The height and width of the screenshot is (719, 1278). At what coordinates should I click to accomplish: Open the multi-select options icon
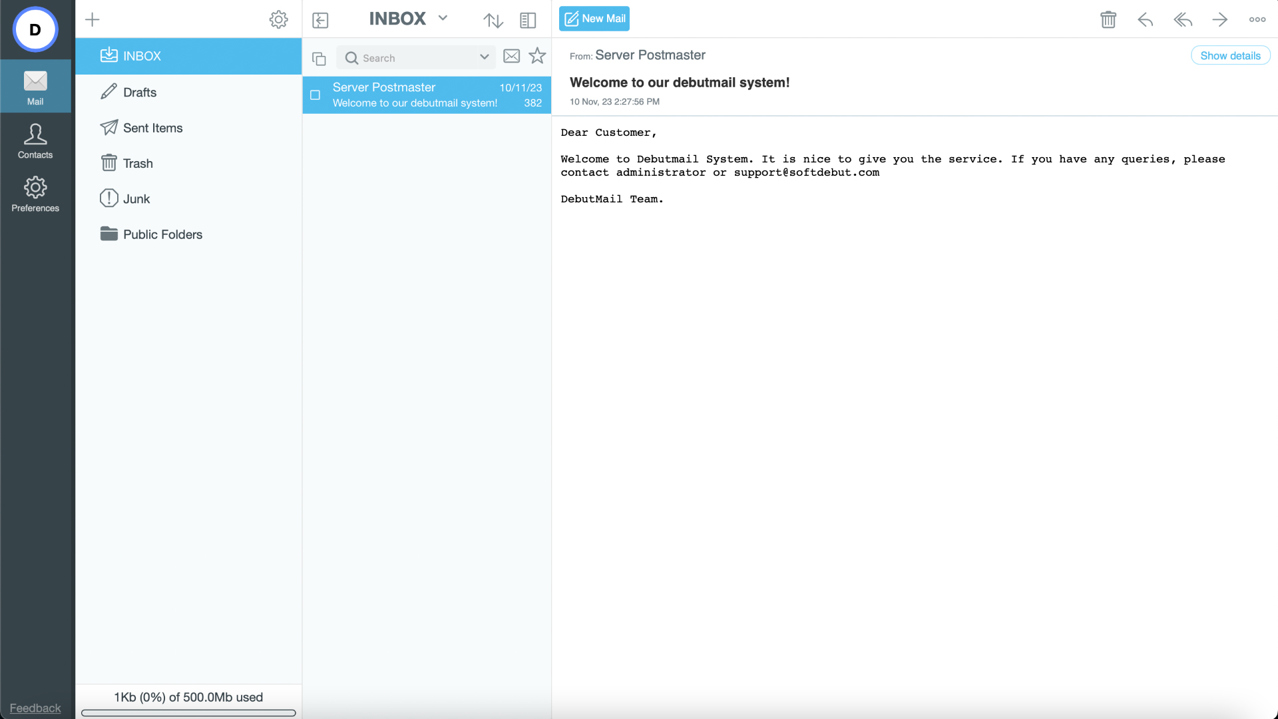pyautogui.click(x=319, y=58)
